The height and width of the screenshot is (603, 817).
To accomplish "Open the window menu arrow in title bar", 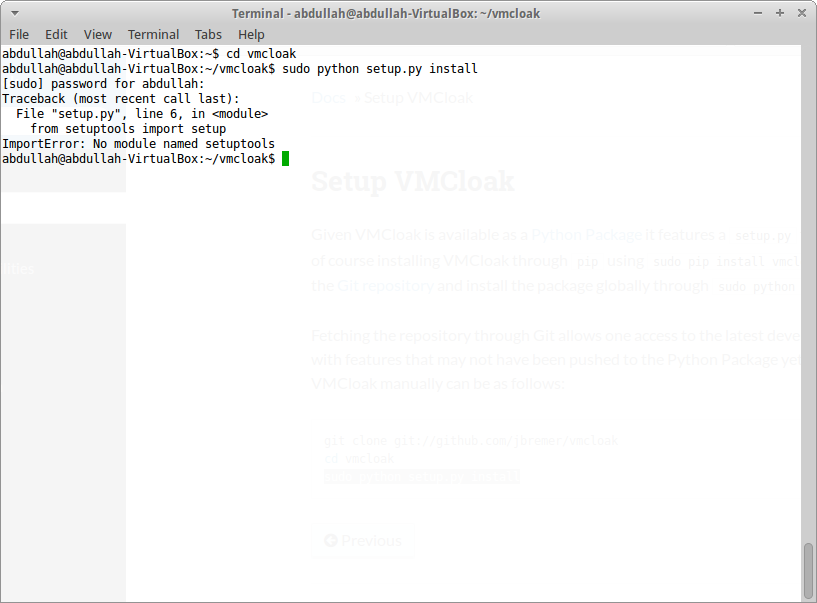I will [x=15, y=13].
